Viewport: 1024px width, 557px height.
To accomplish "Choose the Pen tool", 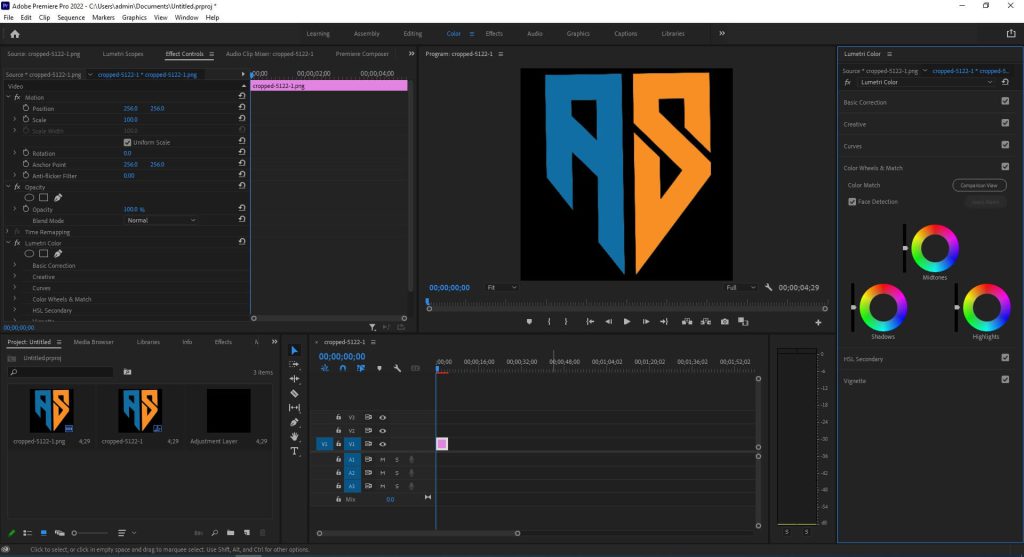I will tap(294, 422).
